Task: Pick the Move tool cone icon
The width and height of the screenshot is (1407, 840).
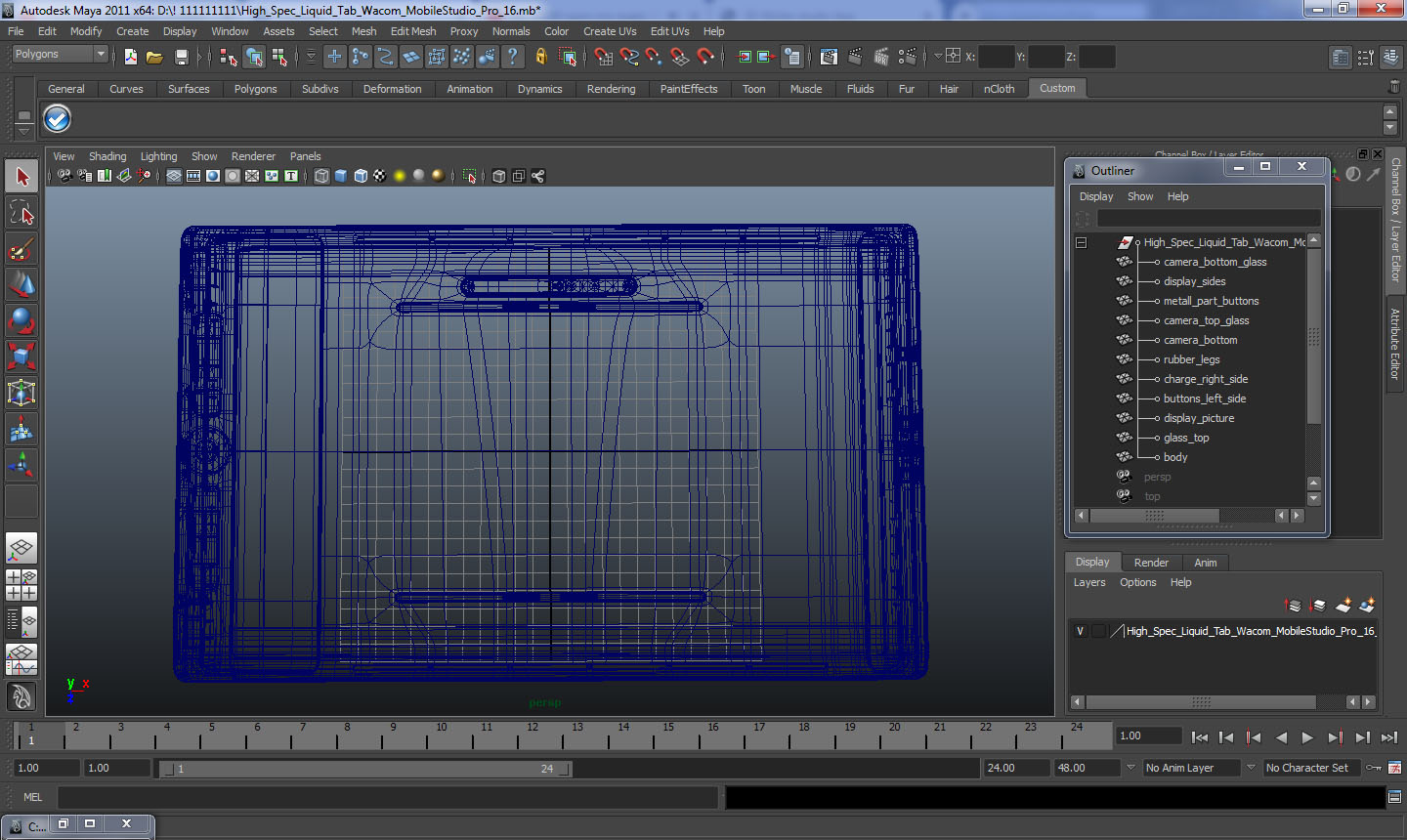Action: [21, 284]
